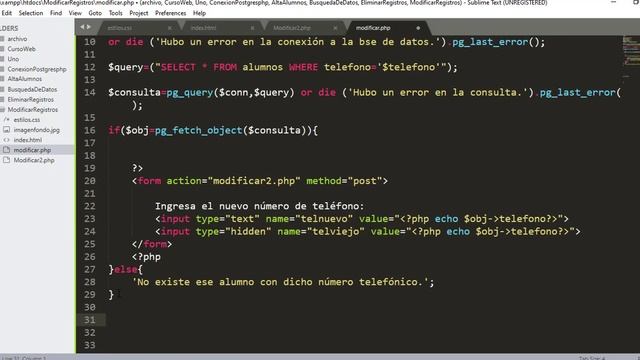The width and height of the screenshot is (640, 360).
Task: Click on pg_fetch_object in line 16
Action: pyautogui.click(x=198, y=130)
